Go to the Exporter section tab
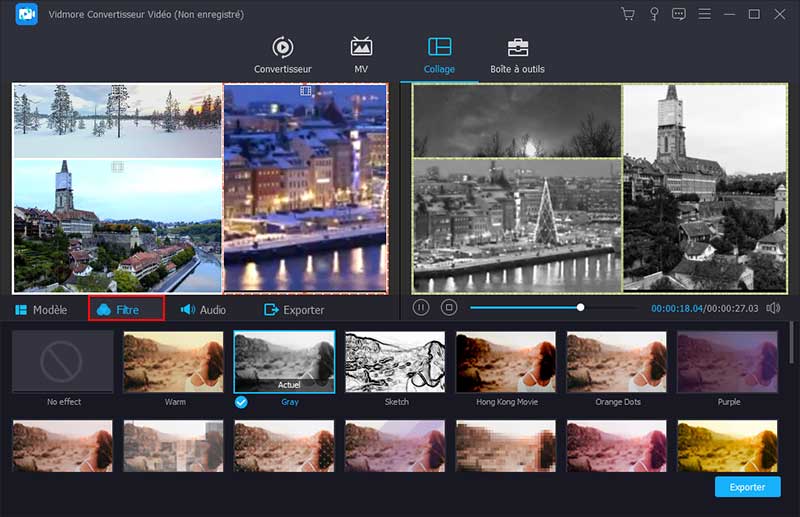This screenshot has height=517, width=800. point(294,310)
